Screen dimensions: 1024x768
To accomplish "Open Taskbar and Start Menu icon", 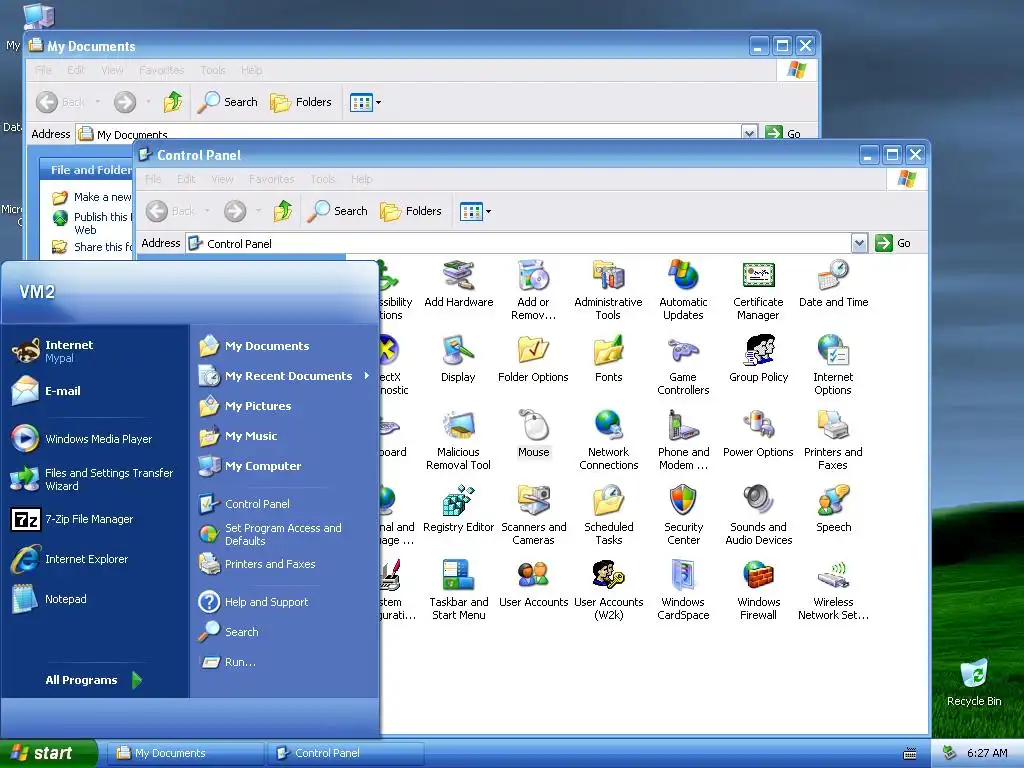I will point(458,590).
